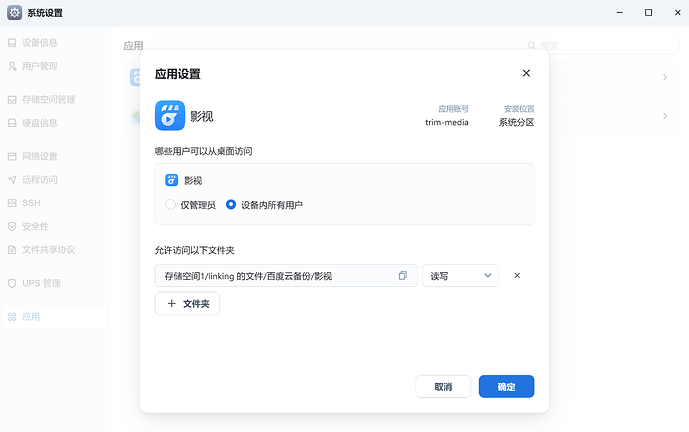Click the trim-media account text

pyautogui.click(x=446, y=123)
